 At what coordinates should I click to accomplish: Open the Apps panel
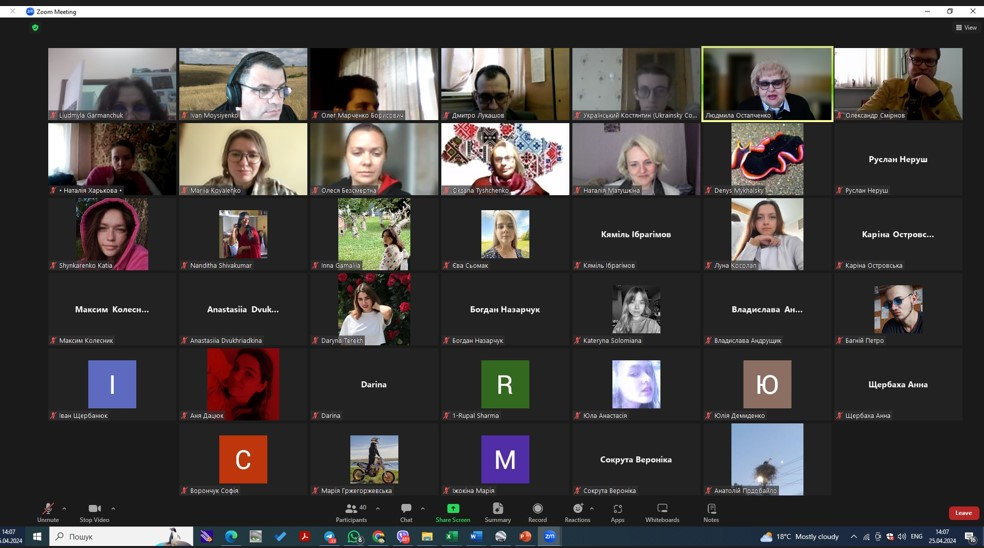click(618, 512)
